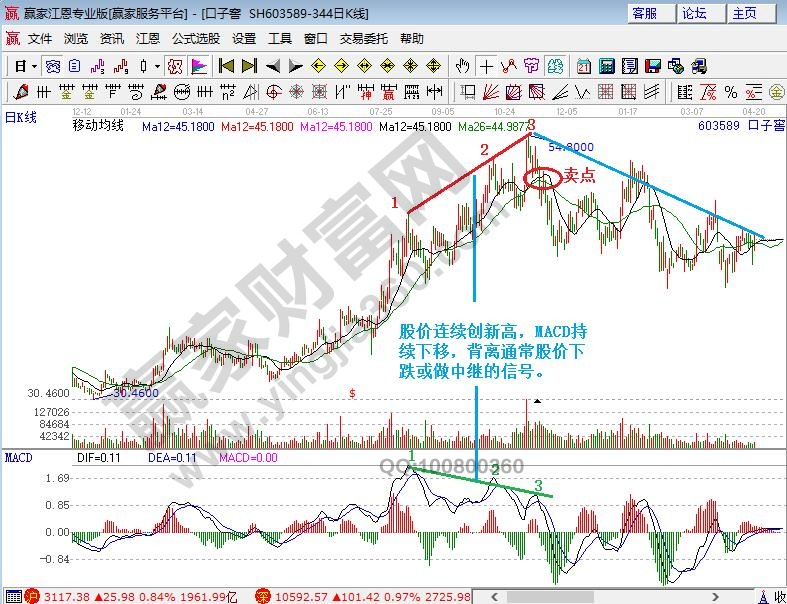Select the red pen drawing tool
This screenshot has width=787, height=604.
(21, 92)
